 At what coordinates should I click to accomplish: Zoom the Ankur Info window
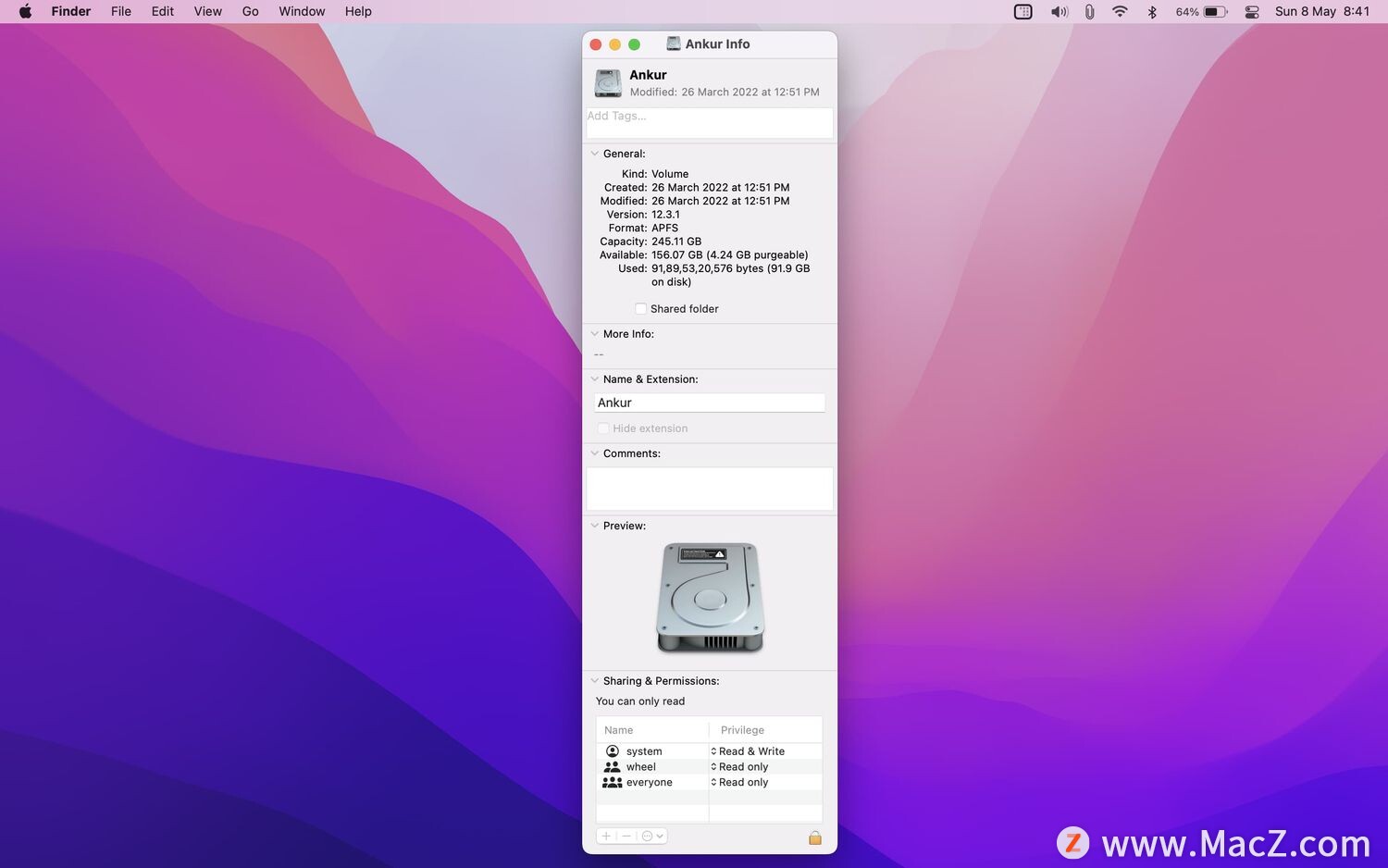click(634, 44)
